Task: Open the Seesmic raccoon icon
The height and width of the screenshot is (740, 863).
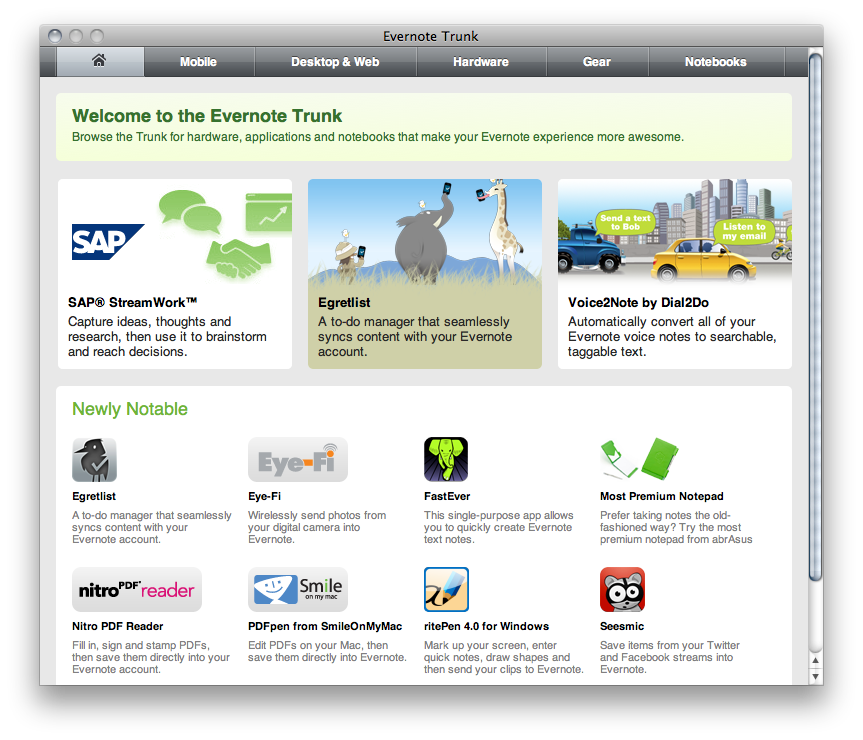Action: [x=622, y=589]
